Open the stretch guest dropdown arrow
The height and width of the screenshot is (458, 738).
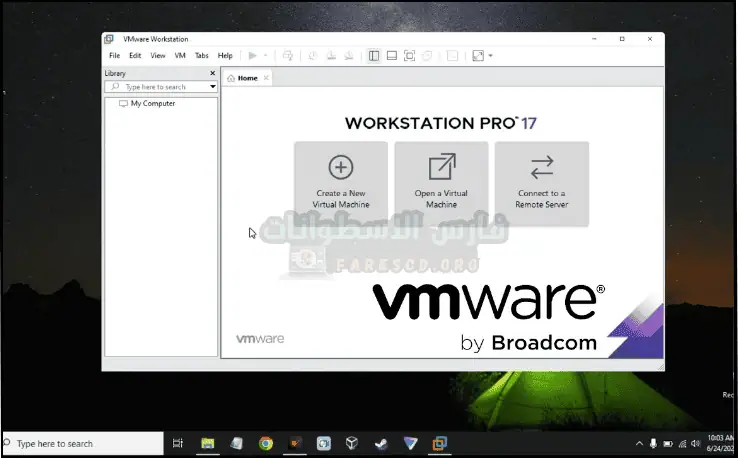[490, 56]
